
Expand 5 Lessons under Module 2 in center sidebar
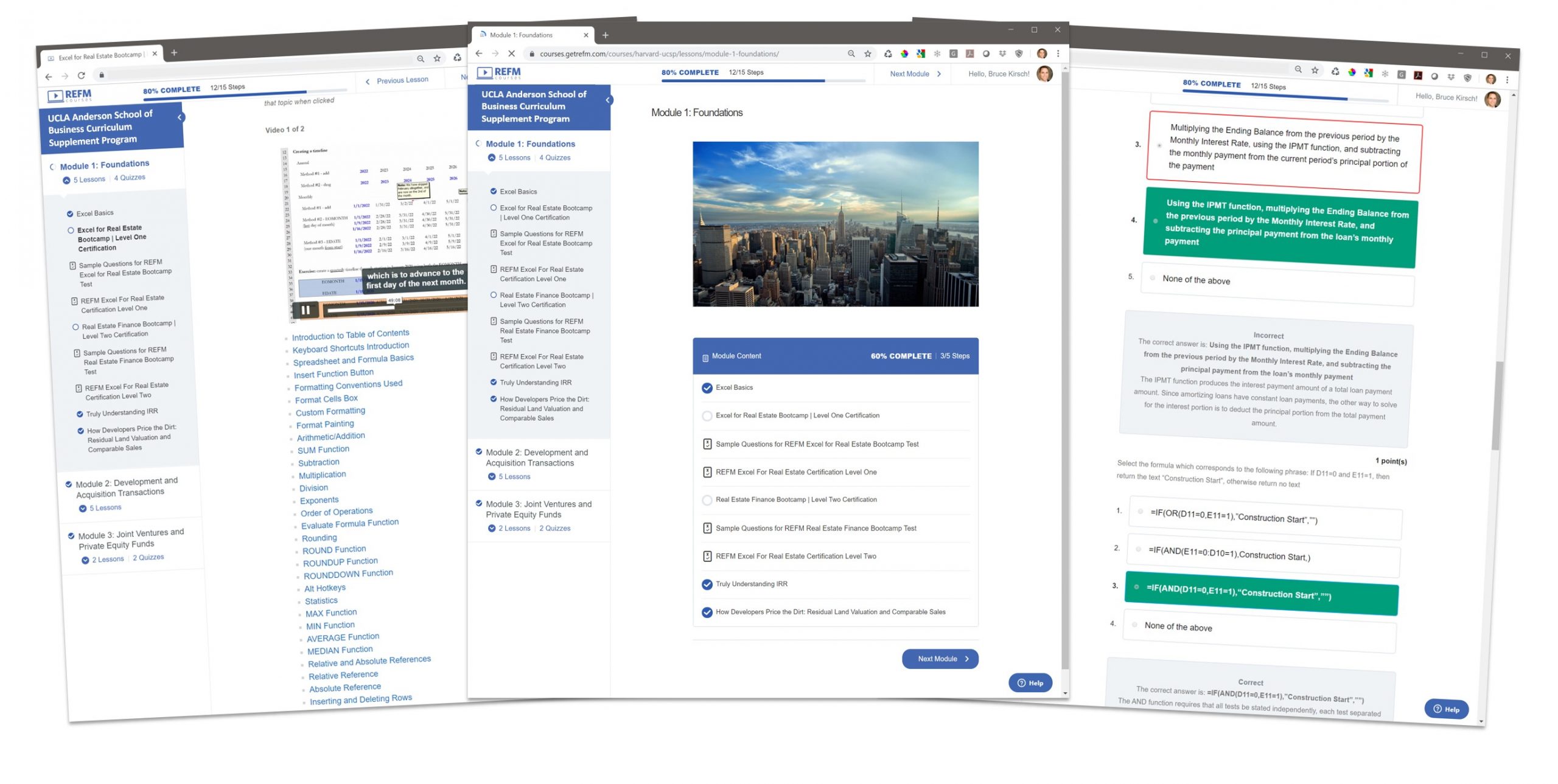(x=509, y=477)
